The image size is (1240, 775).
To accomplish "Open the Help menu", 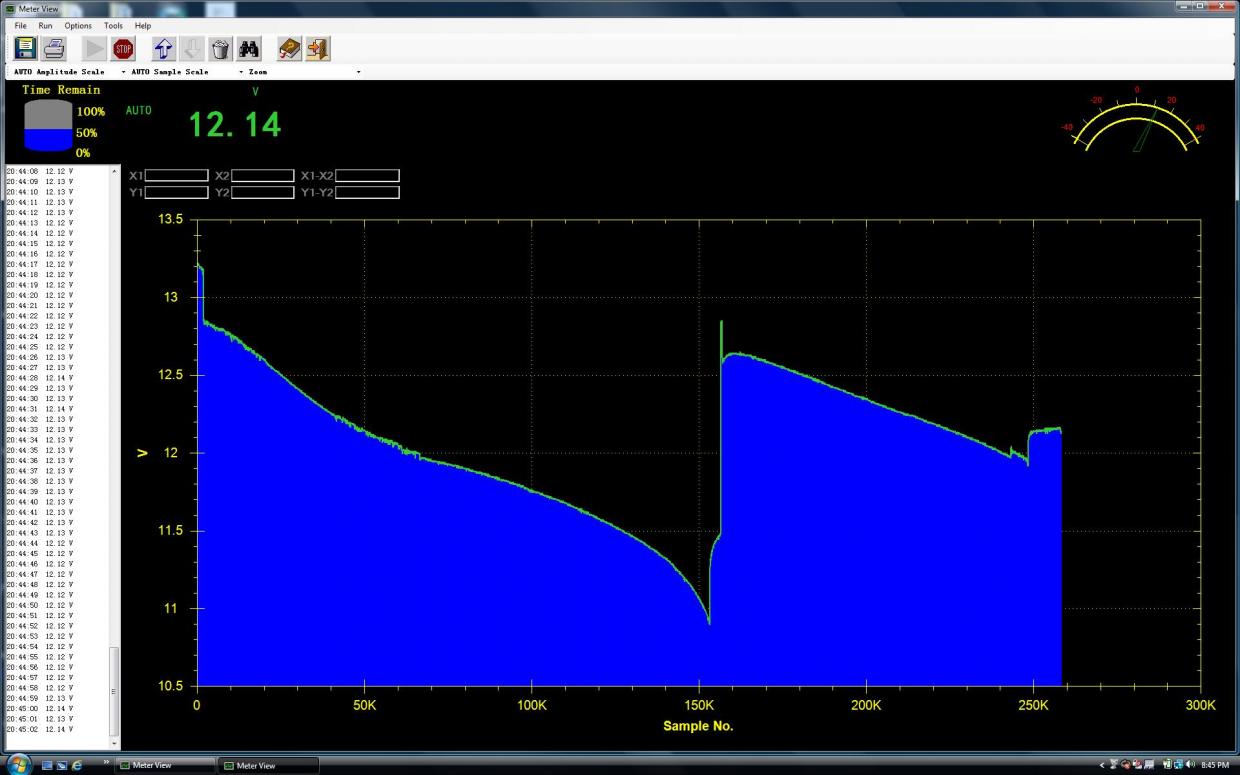I will tap(143, 25).
